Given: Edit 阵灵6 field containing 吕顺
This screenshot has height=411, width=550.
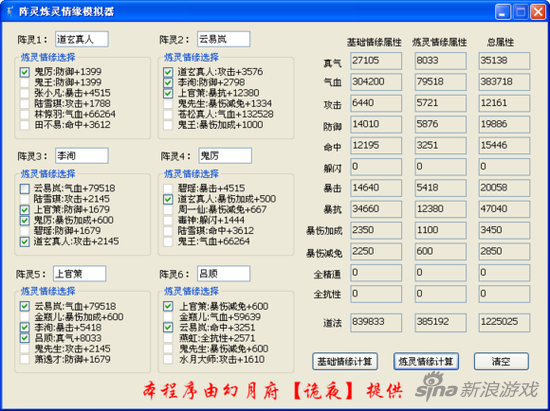Looking at the screenshot, I should click(223, 274).
